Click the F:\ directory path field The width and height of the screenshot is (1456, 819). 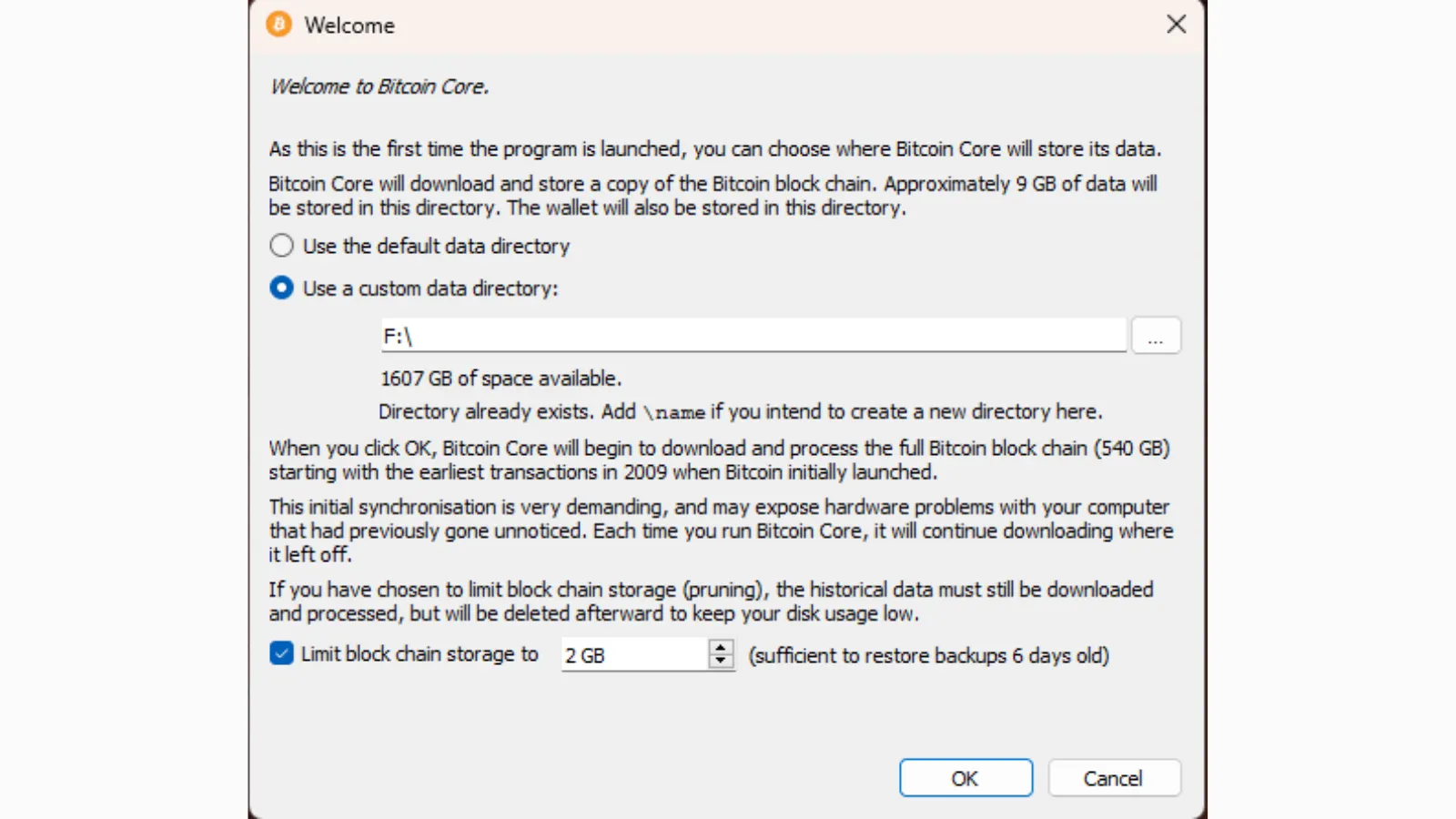tap(752, 336)
